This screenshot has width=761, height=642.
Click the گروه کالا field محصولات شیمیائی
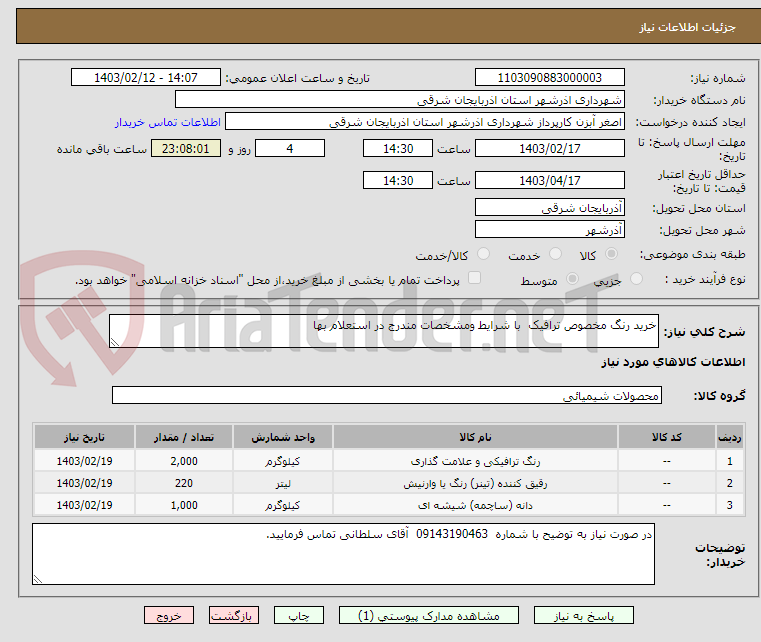[x=387, y=395]
